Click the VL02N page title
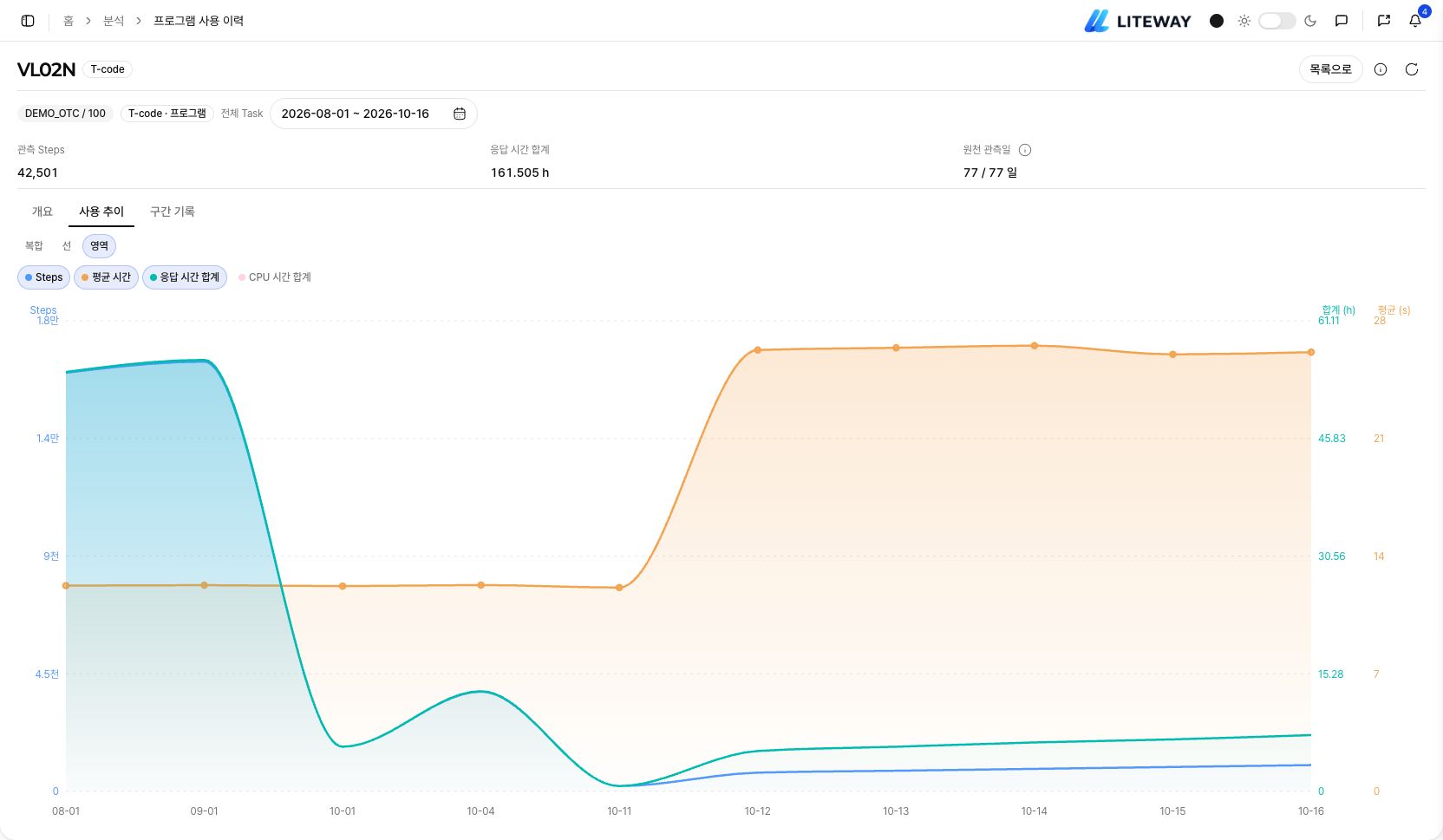 (47, 69)
